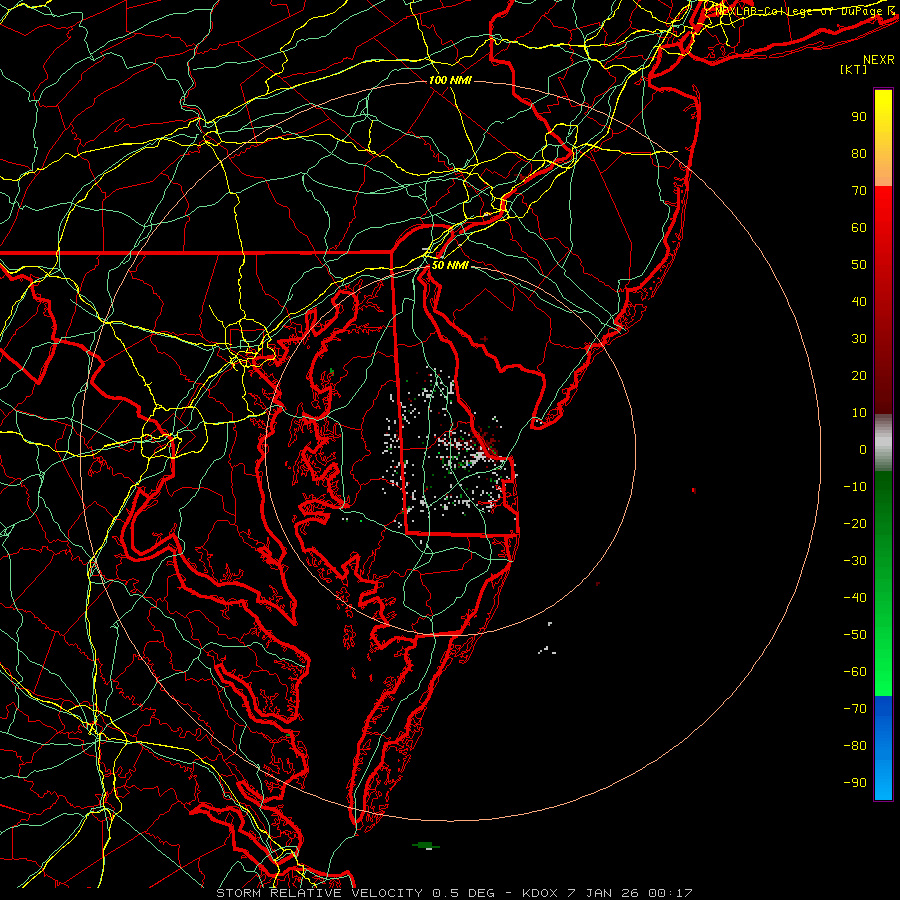Click the NEXLAB-College of DuPage watermark text

click(804, 11)
